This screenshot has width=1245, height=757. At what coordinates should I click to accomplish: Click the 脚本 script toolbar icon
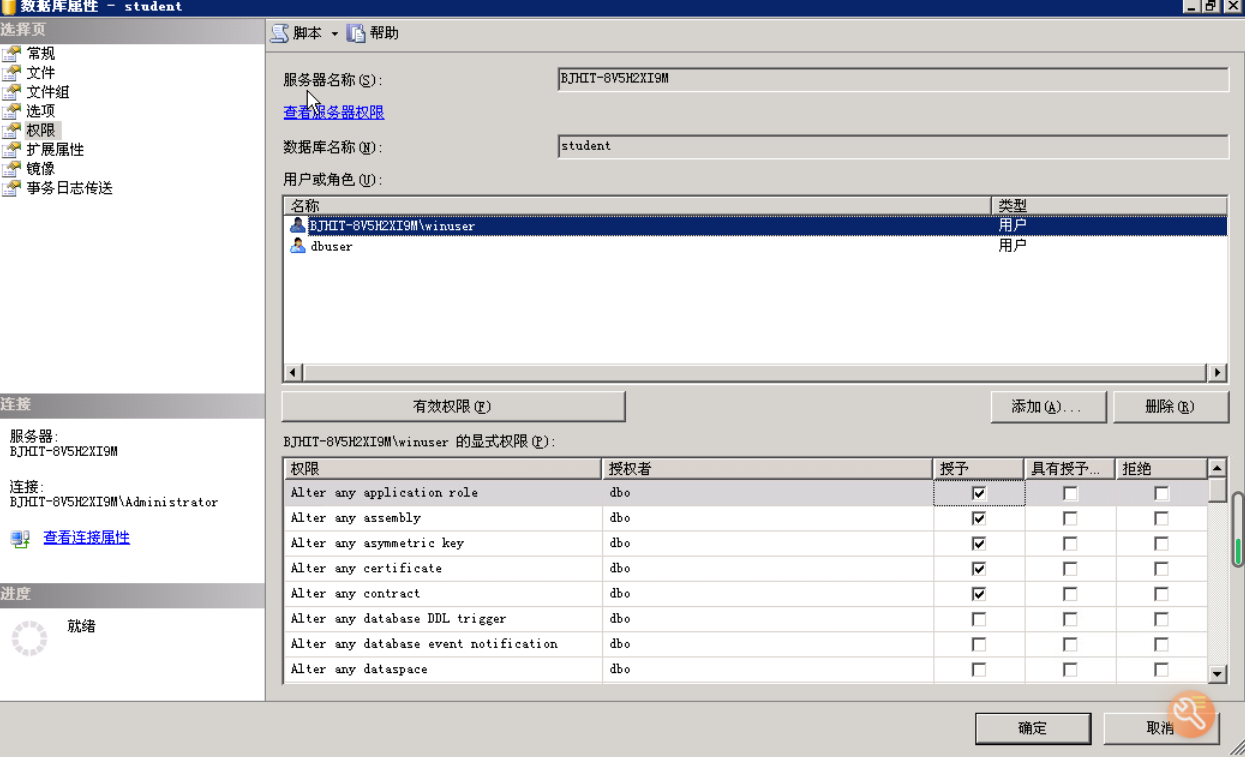coord(280,33)
